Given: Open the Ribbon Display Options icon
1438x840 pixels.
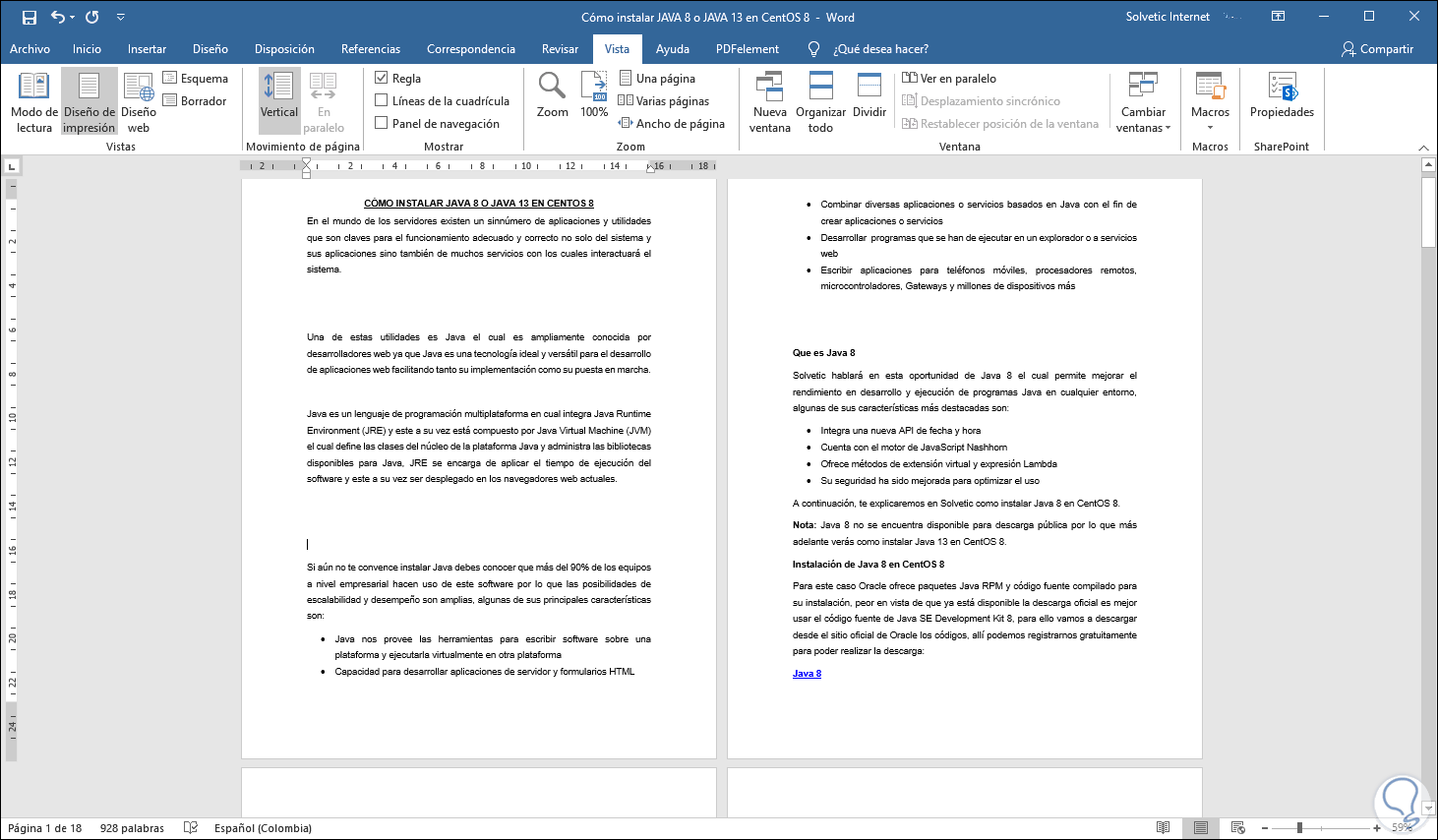Looking at the screenshot, I should (1278, 17).
